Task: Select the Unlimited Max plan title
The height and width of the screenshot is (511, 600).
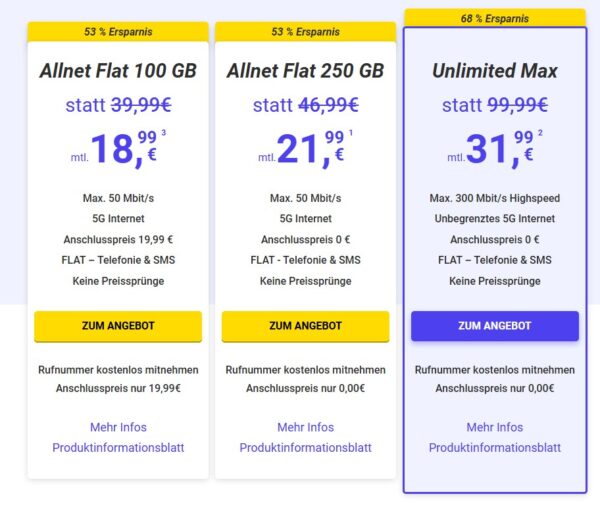Action: point(494,72)
